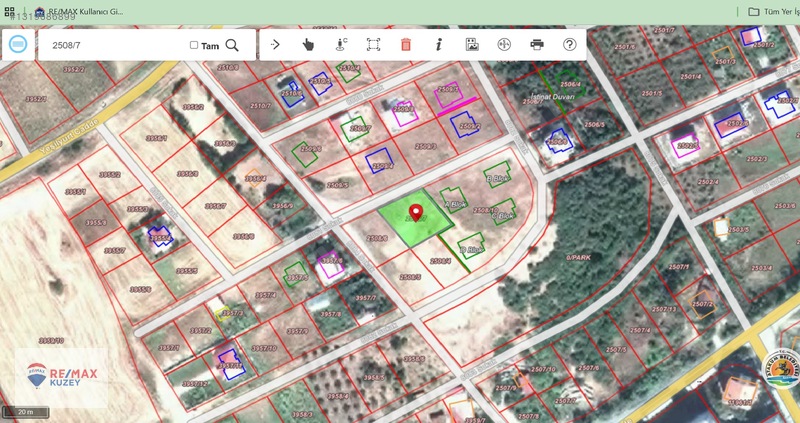Enable the Tam checkbox
The image size is (800, 423).
point(194,45)
